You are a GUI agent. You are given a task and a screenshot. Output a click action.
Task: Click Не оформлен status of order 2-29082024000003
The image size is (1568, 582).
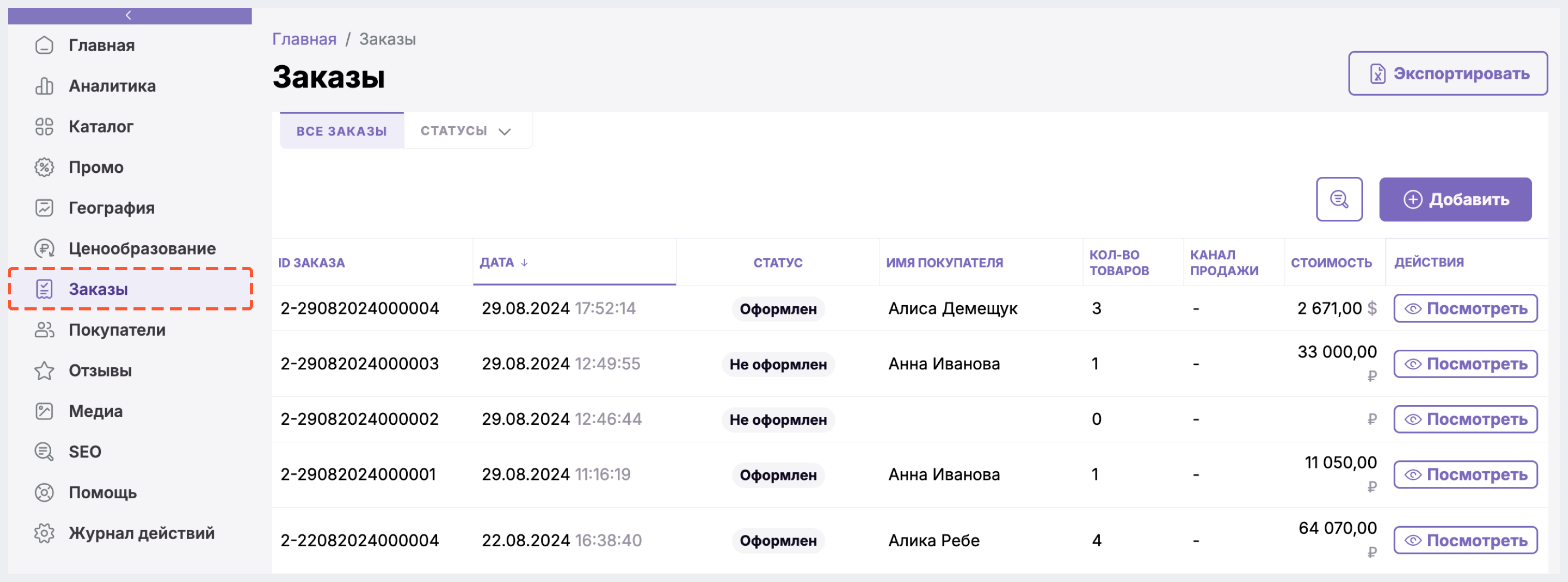click(x=778, y=364)
